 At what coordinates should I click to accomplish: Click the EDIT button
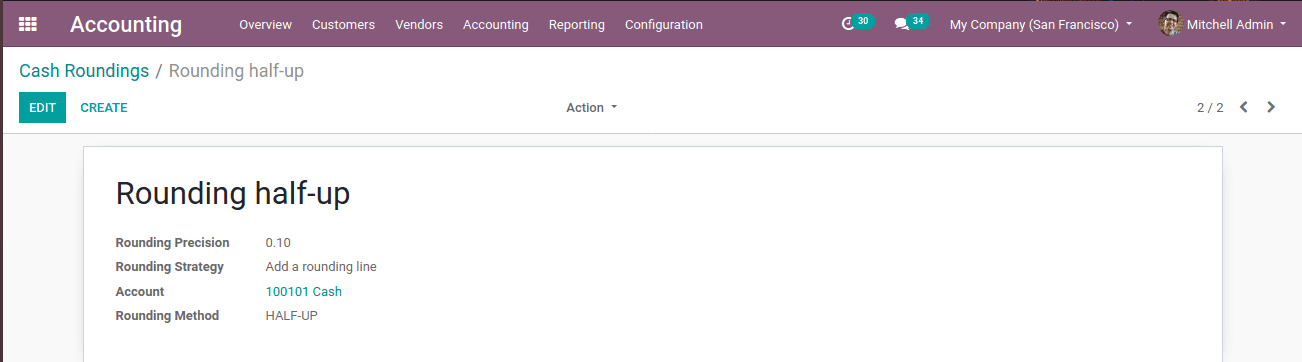[x=42, y=108]
